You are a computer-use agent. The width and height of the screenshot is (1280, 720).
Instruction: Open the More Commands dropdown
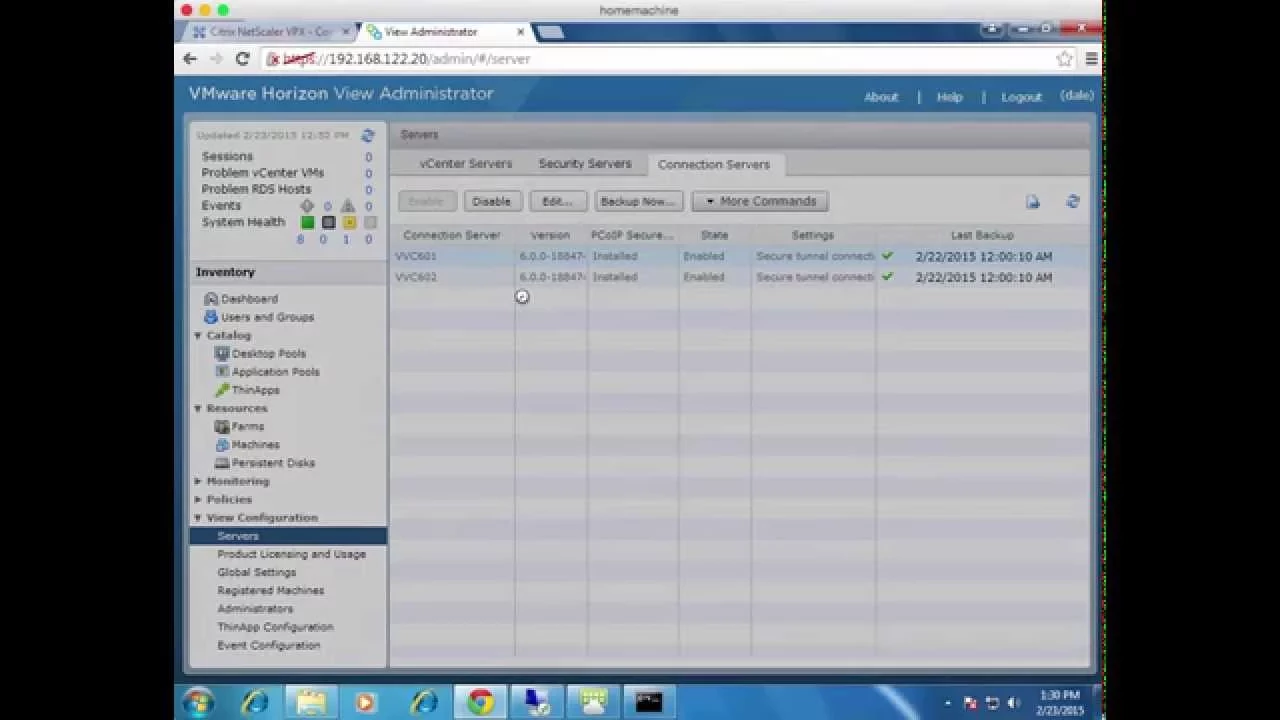click(x=760, y=201)
